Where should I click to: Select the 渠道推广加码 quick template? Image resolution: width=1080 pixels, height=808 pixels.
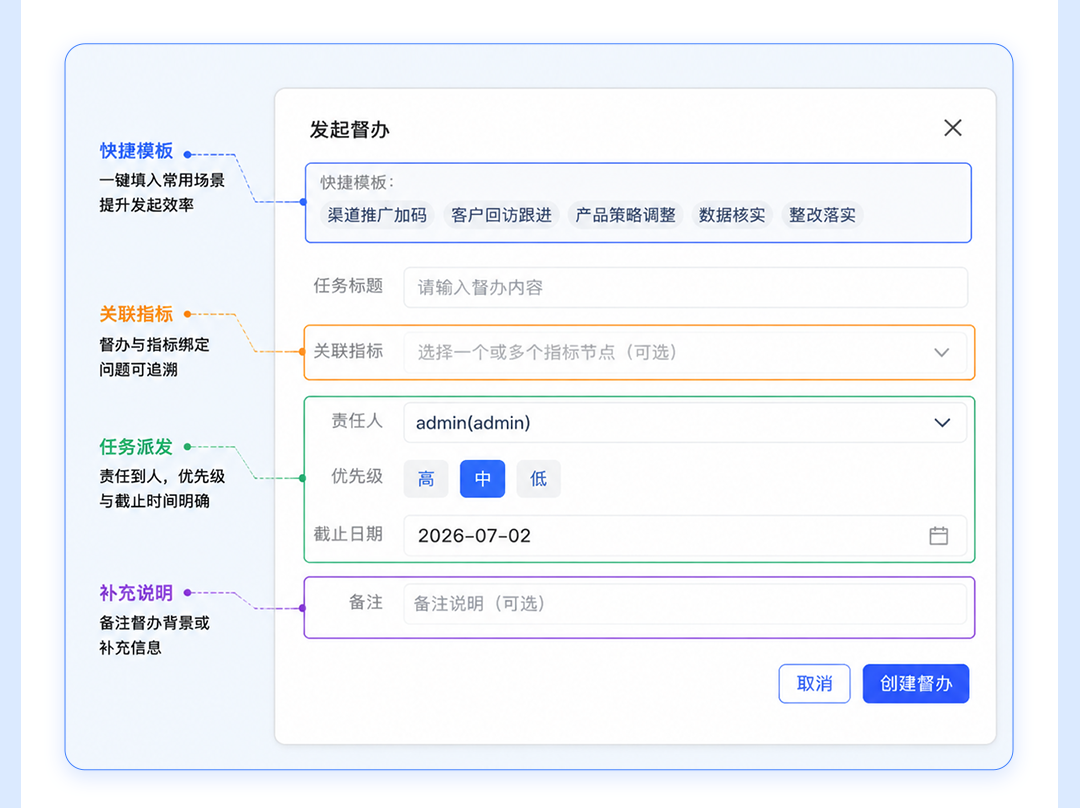pos(377,215)
